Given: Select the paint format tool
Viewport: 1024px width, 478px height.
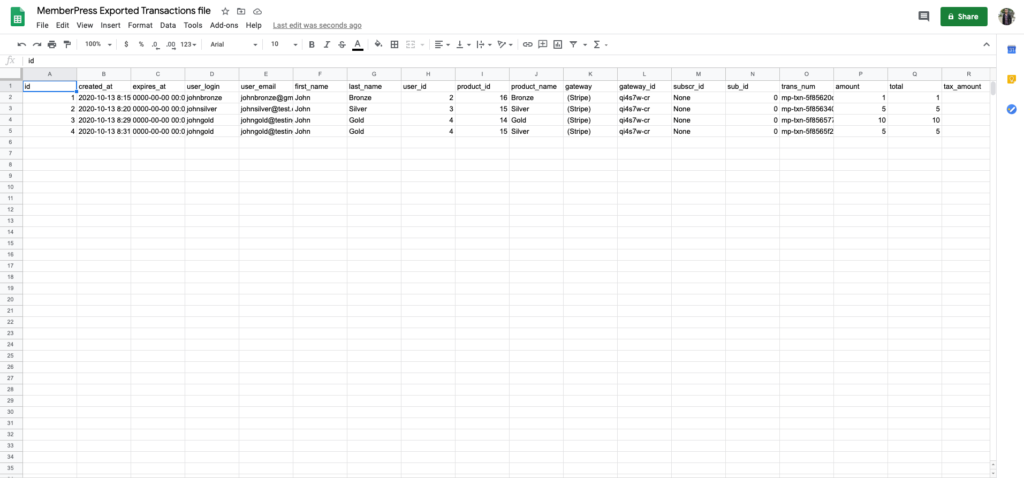Looking at the screenshot, I should [x=67, y=44].
